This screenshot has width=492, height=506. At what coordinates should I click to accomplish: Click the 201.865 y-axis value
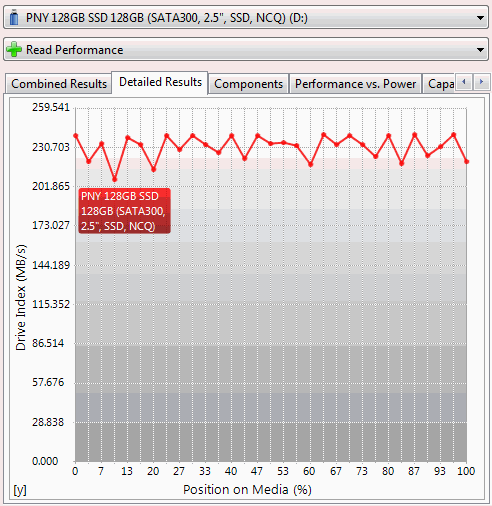click(x=51, y=186)
